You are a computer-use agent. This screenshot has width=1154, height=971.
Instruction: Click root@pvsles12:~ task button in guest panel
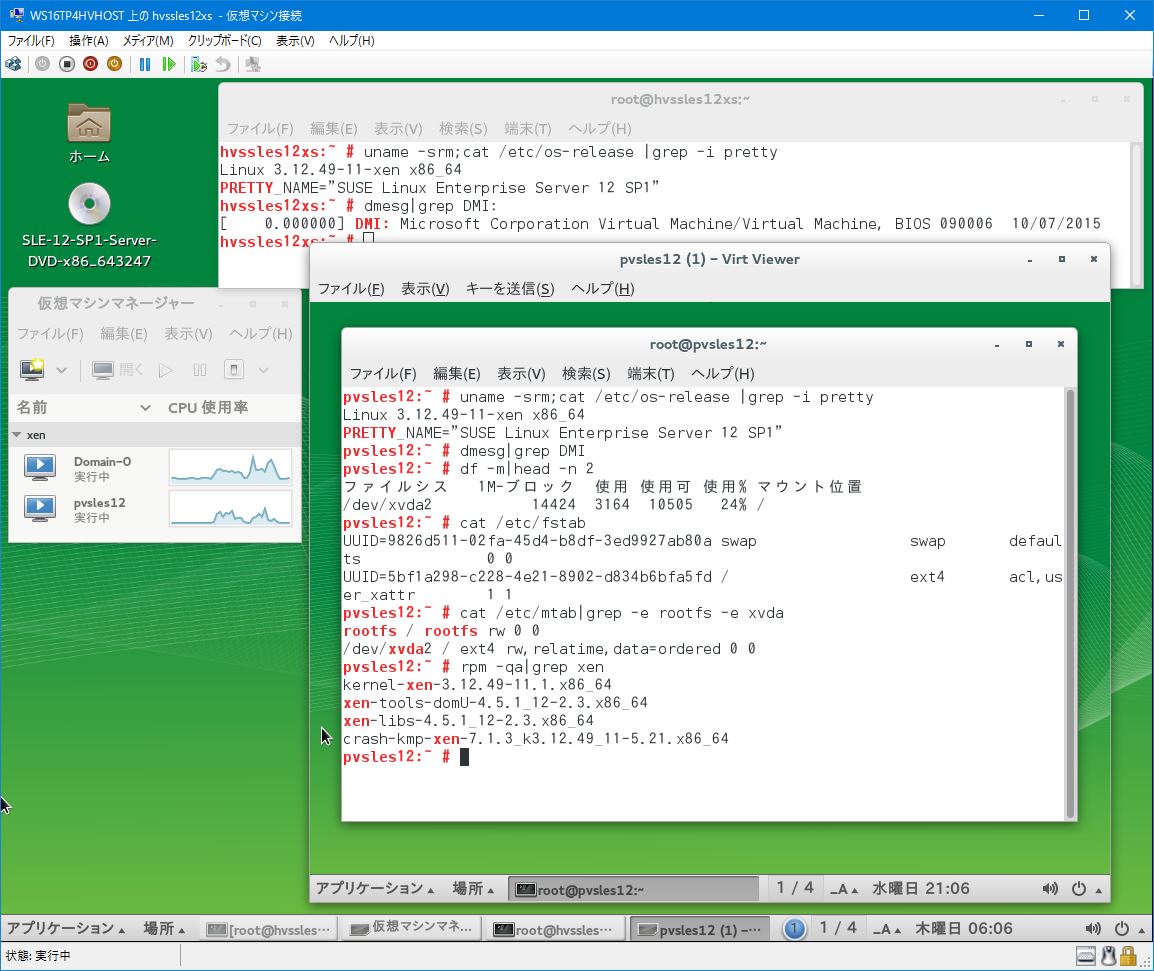(x=634, y=889)
